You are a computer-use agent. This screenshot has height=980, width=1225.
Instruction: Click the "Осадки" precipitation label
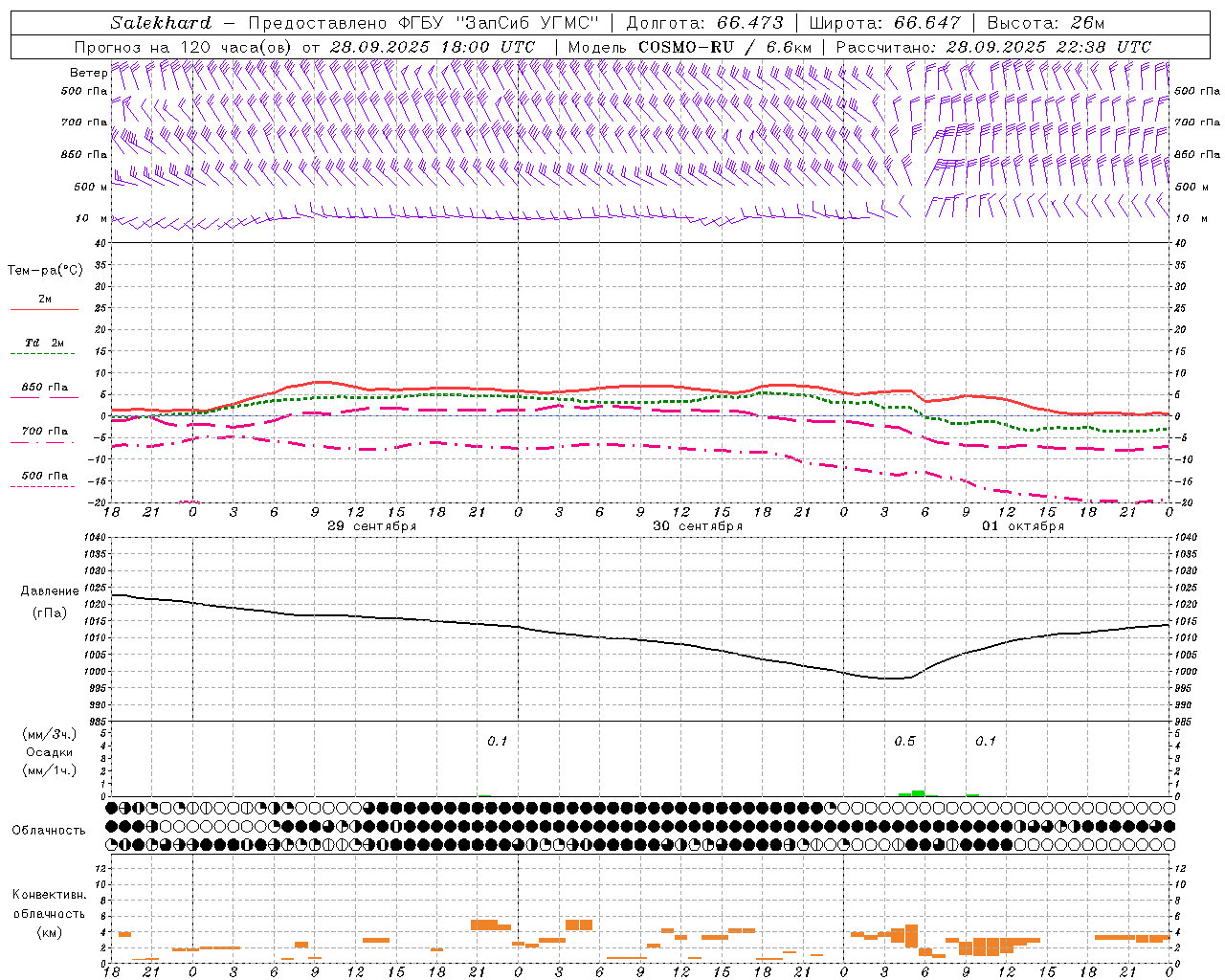click(x=49, y=752)
